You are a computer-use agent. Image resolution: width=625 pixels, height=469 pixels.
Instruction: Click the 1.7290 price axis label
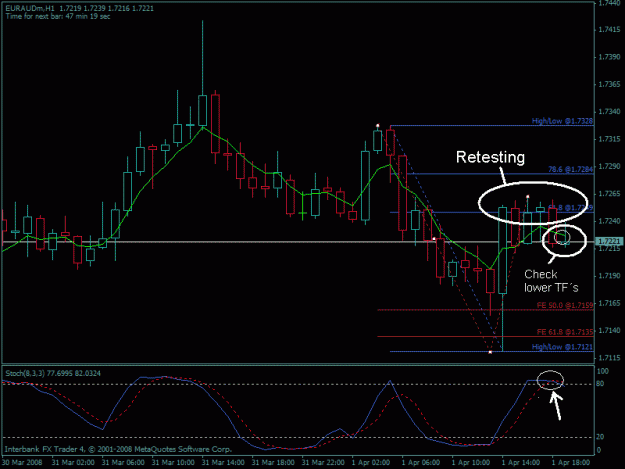coord(609,166)
